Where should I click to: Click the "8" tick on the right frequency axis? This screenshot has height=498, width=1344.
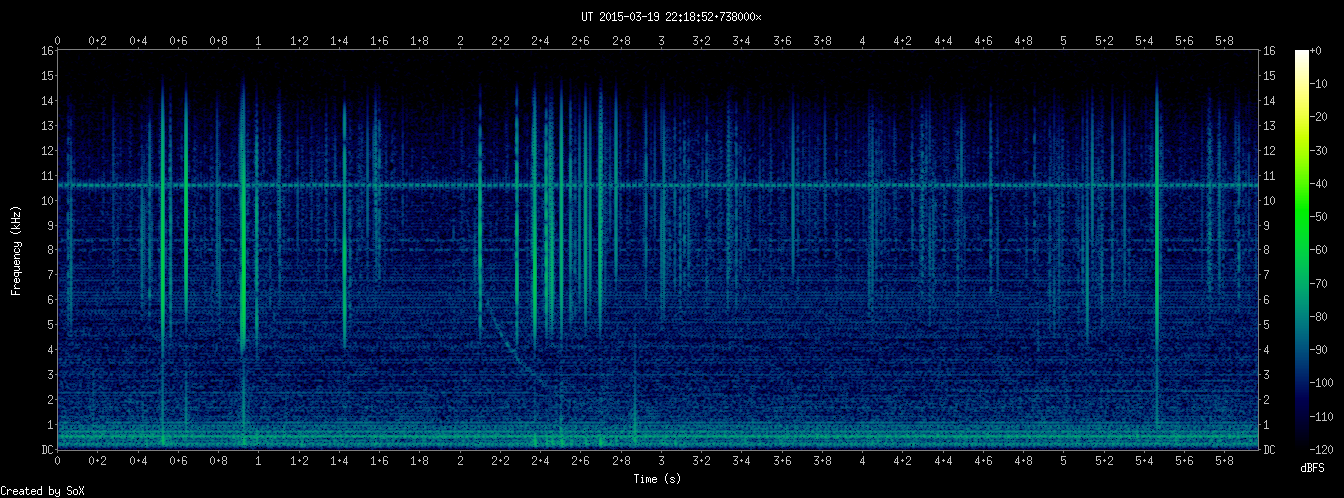click(x=1266, y=250)
